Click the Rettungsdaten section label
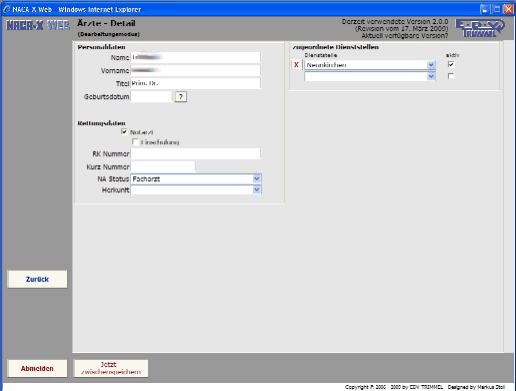This screenshot has width=516, height=391. (x=101, y=123)
